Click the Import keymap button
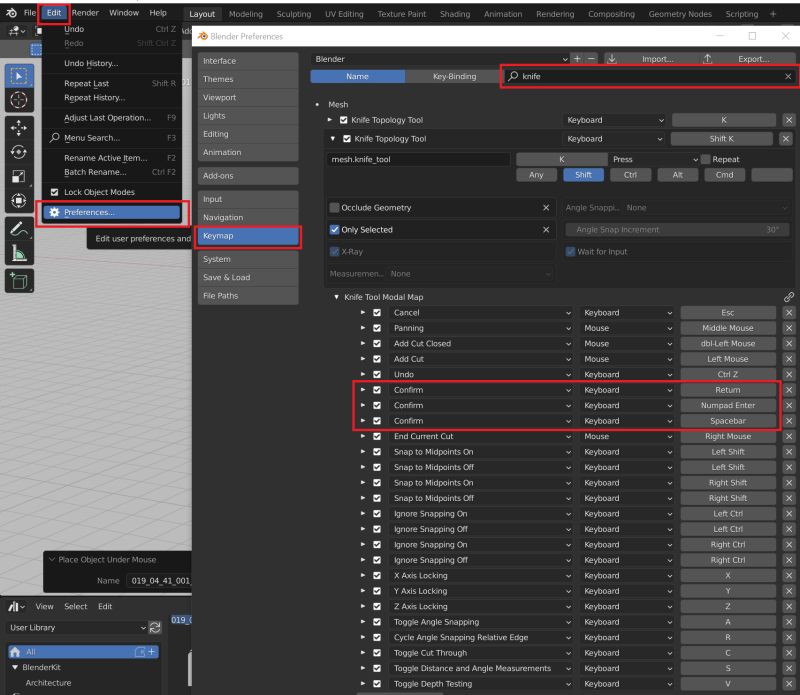Viewport: 800px width, 695px height. click(x=657, y=59)
